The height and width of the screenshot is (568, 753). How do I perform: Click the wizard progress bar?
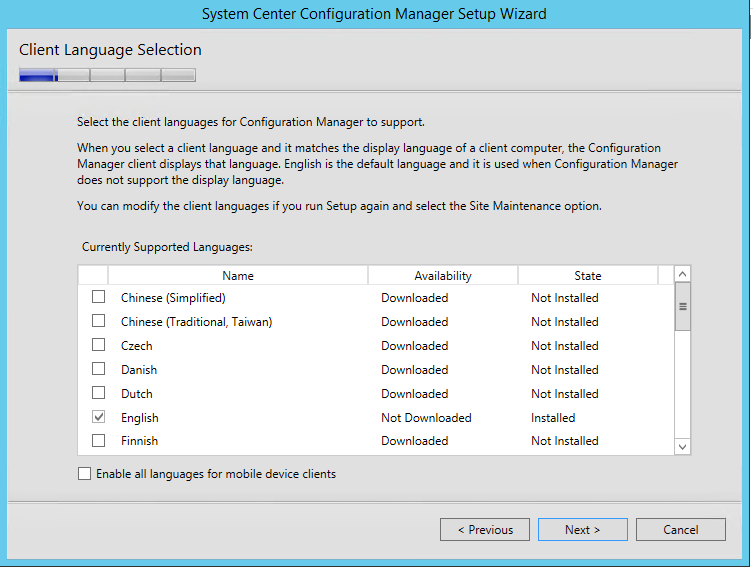[x=107, y=75]
